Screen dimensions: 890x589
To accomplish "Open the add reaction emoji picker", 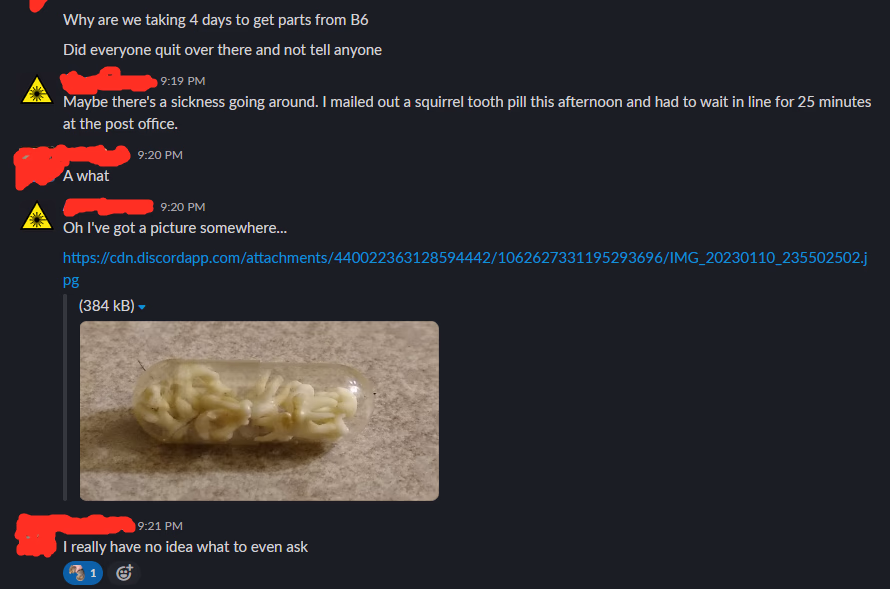I will pyautogui.click(x=124, y=573).
